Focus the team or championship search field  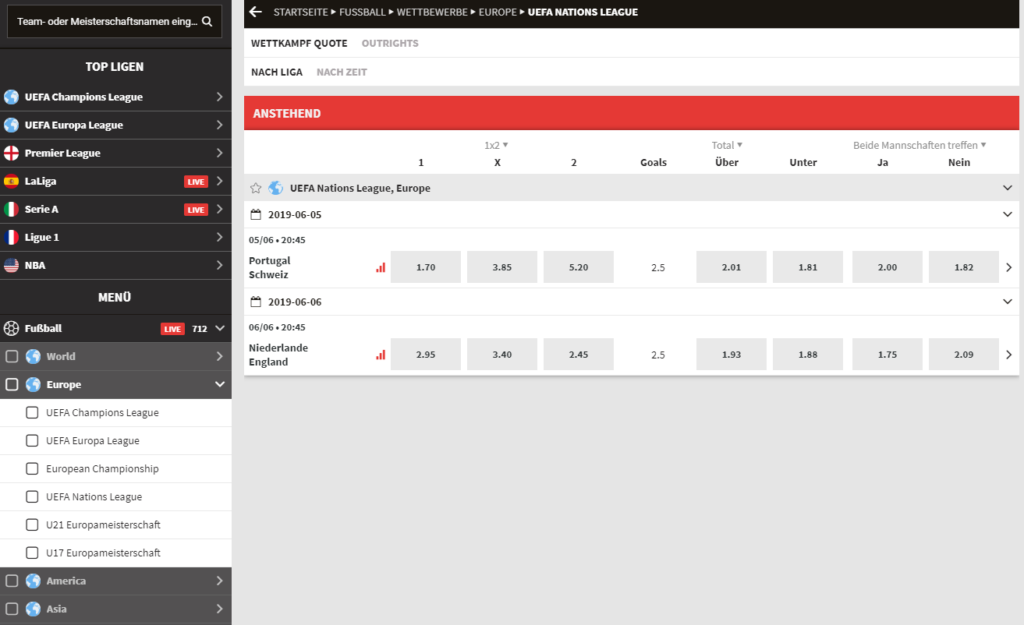point(114,22)
